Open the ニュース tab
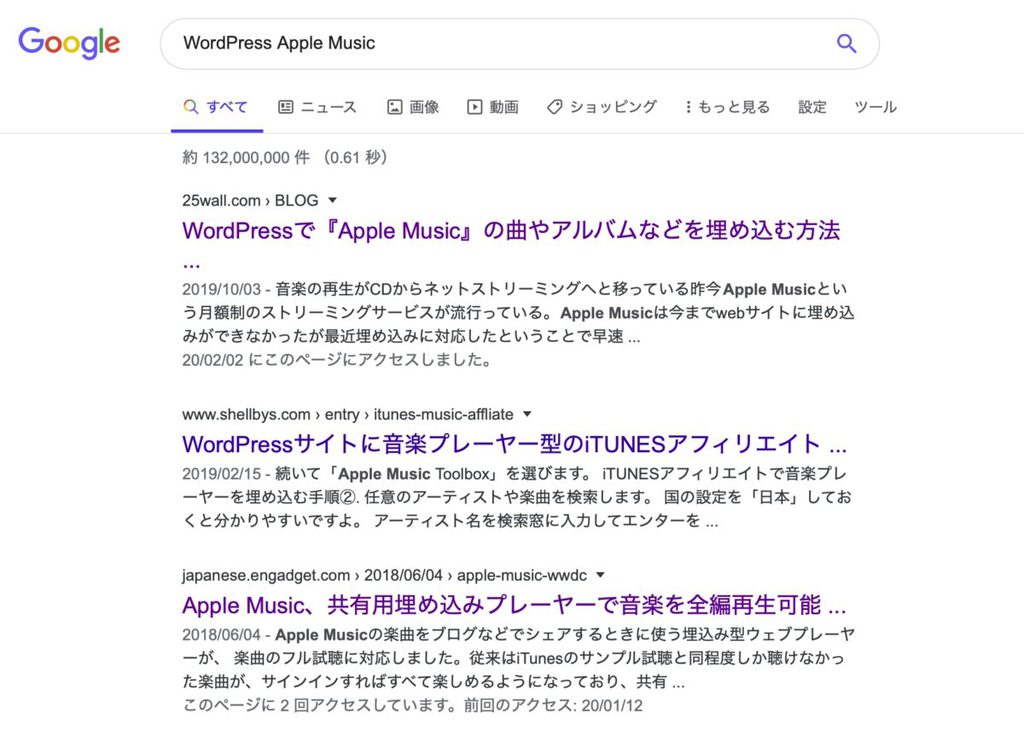Screen dimensions: 1024x737 [x=317, y=107]
